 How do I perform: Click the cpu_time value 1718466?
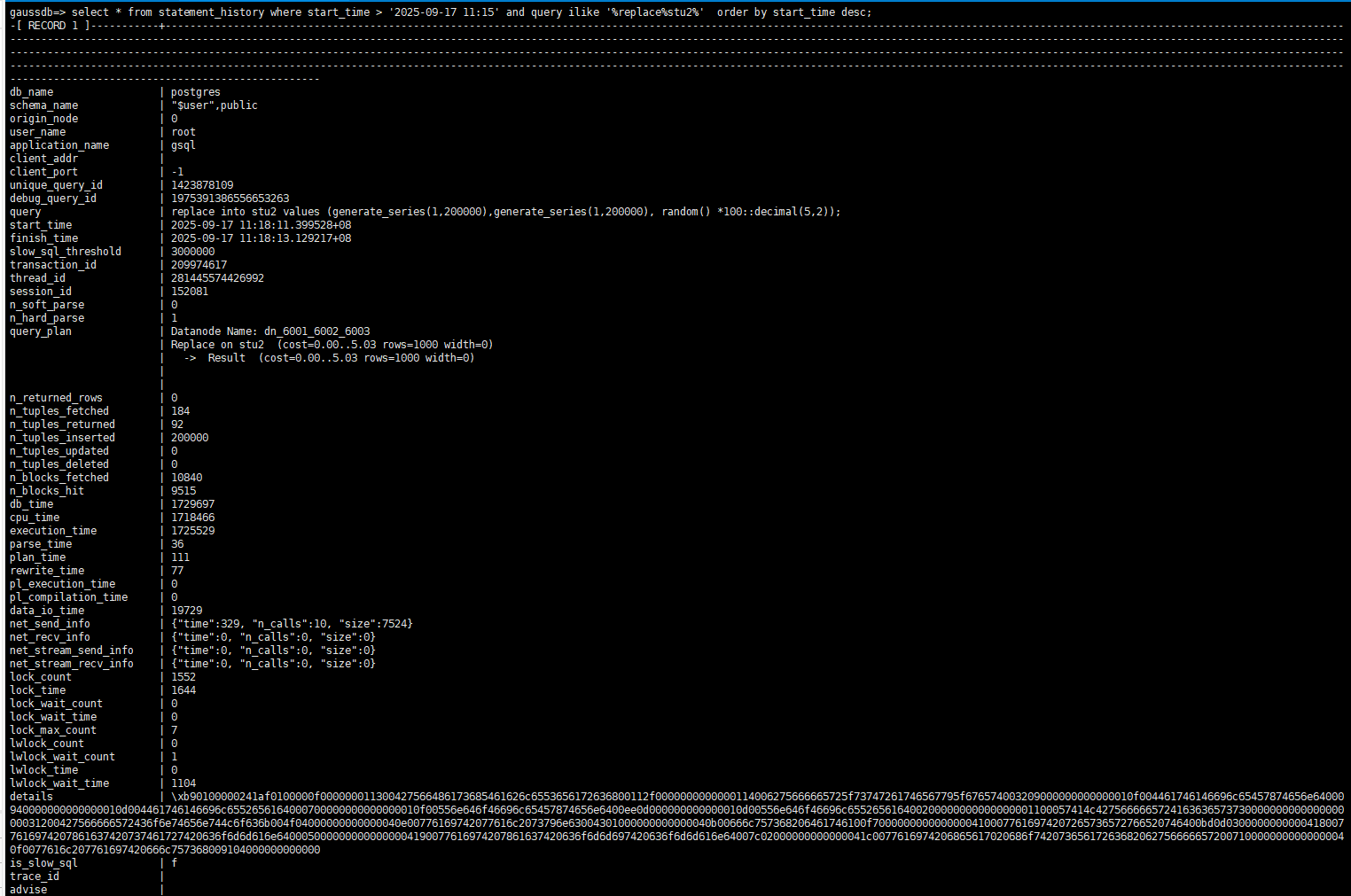192,518
